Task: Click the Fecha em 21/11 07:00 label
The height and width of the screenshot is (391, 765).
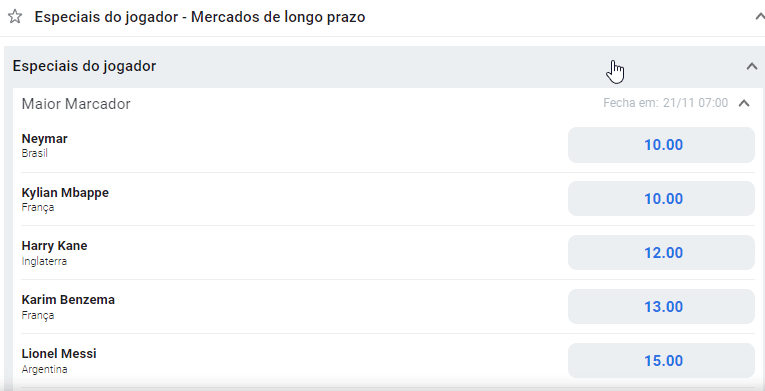Action: (x=665, y=103)
